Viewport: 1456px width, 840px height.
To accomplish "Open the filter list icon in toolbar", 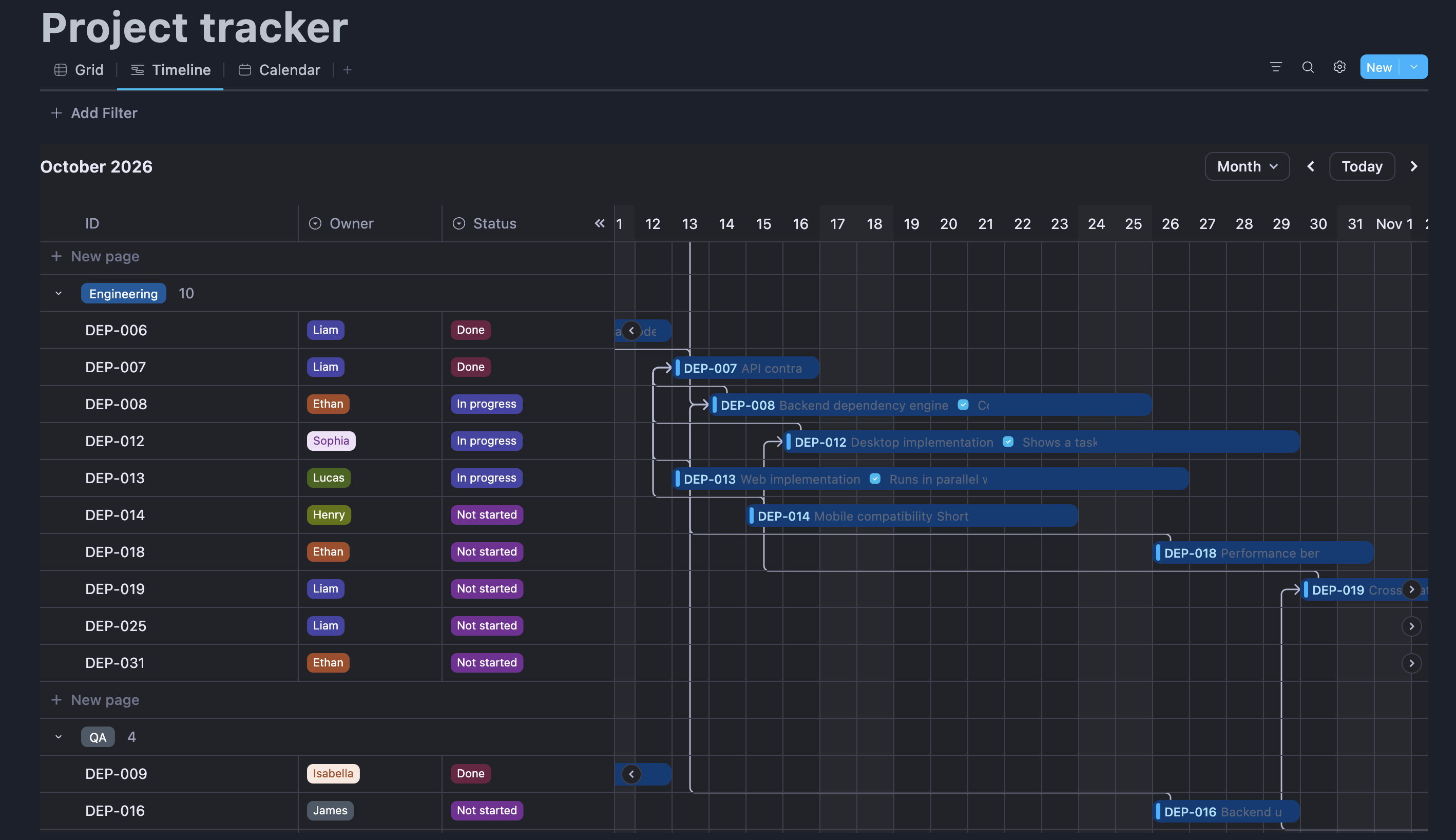I will coord(1275,67).
